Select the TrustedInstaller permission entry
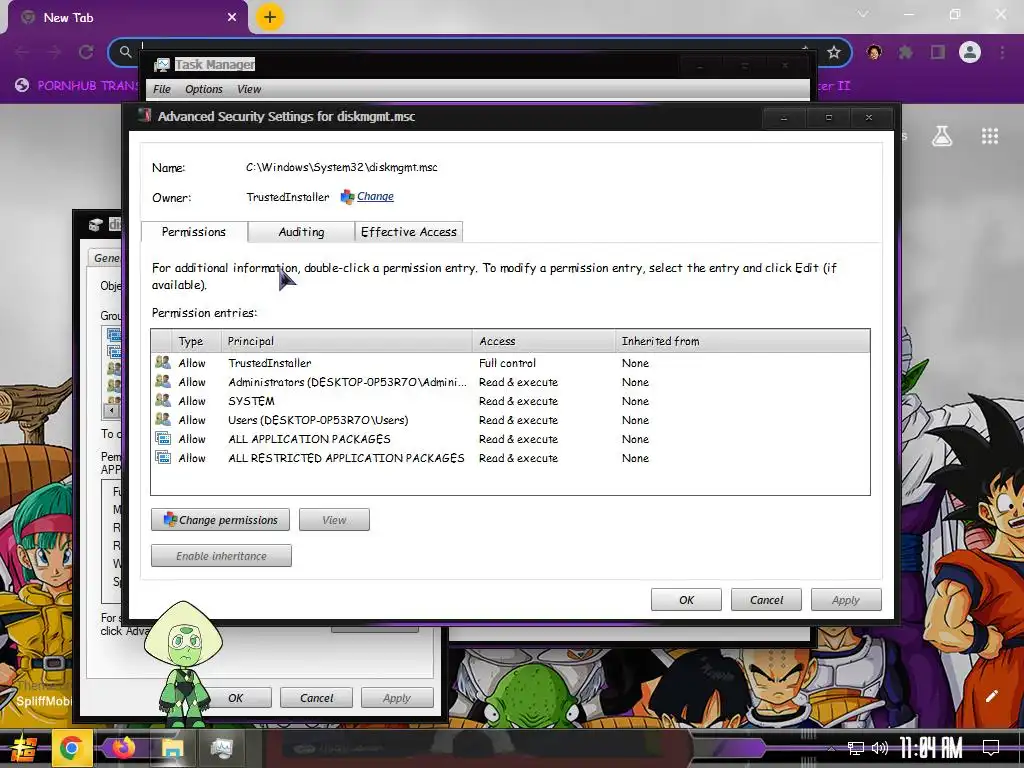This screenshot has height=768, width=1024. click(x=510, y=363)
